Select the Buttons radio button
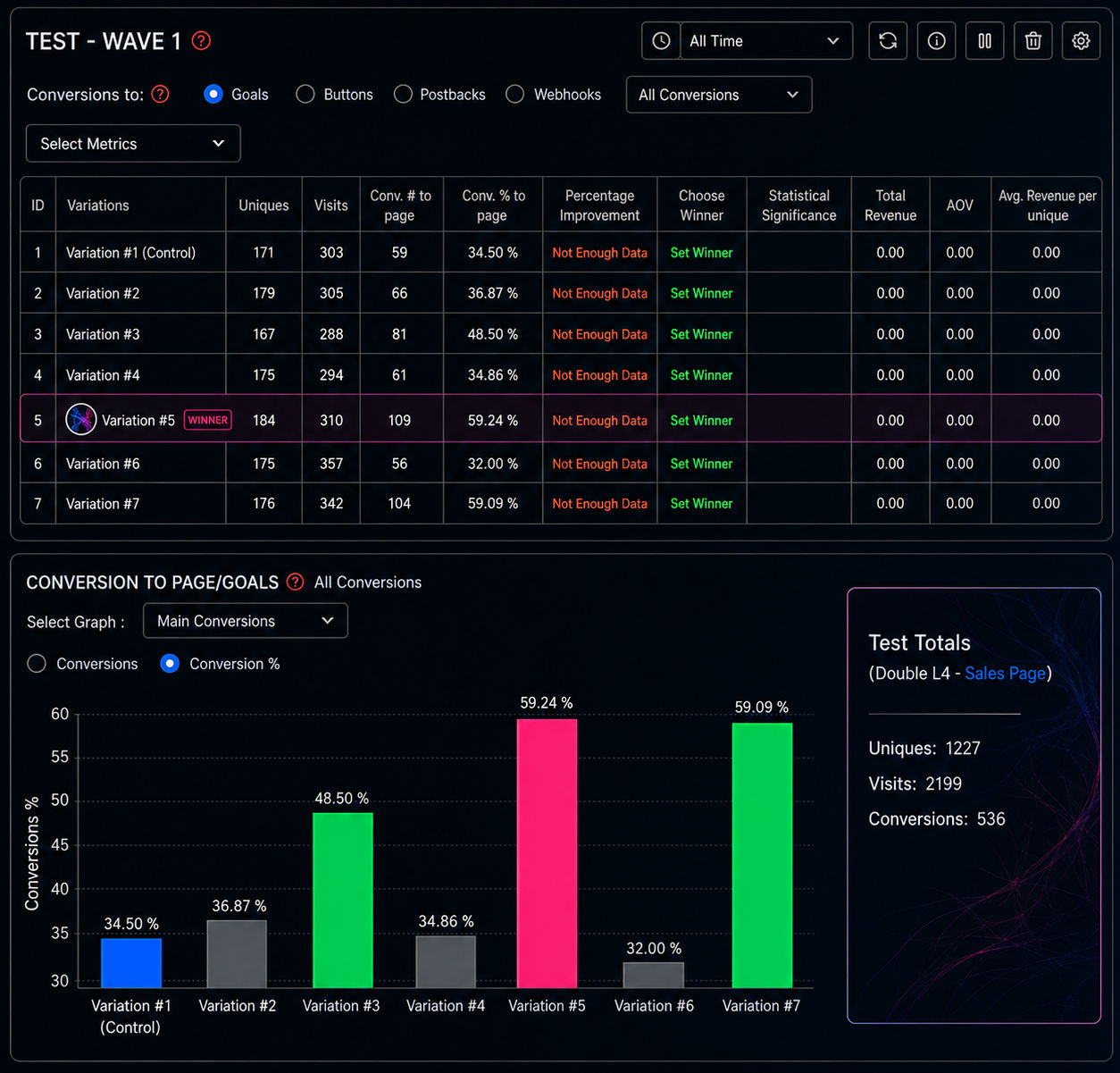Viewport: 1120px width, 1073px height. click(305, 94)
